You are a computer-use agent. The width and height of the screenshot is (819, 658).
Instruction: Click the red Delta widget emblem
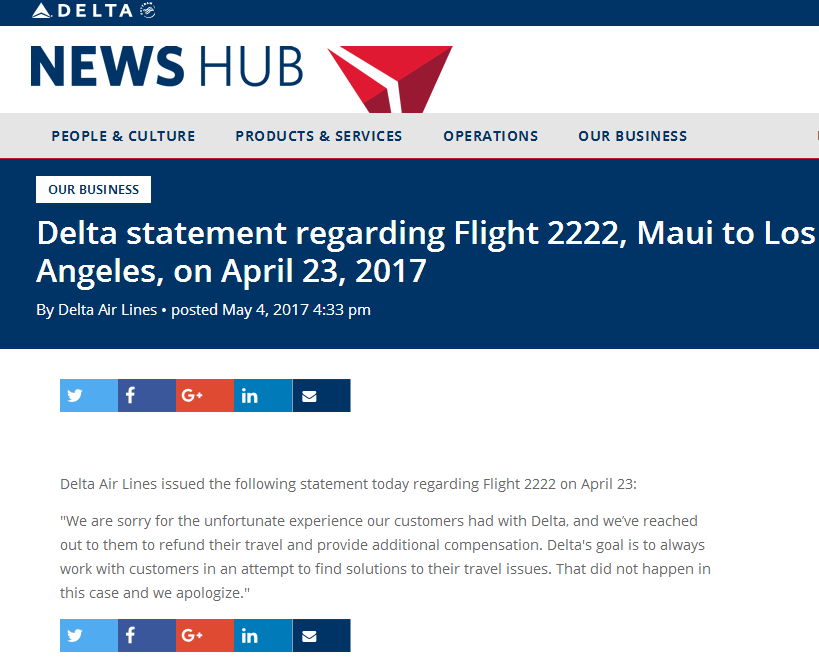pyautogui.click(x=390, y=79)
